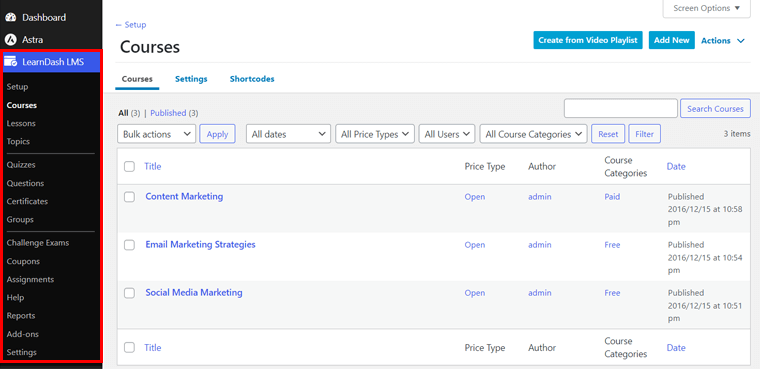Sort by Date in table header
The width and height of the screenshot is (760, 369).
click(676, 166)
